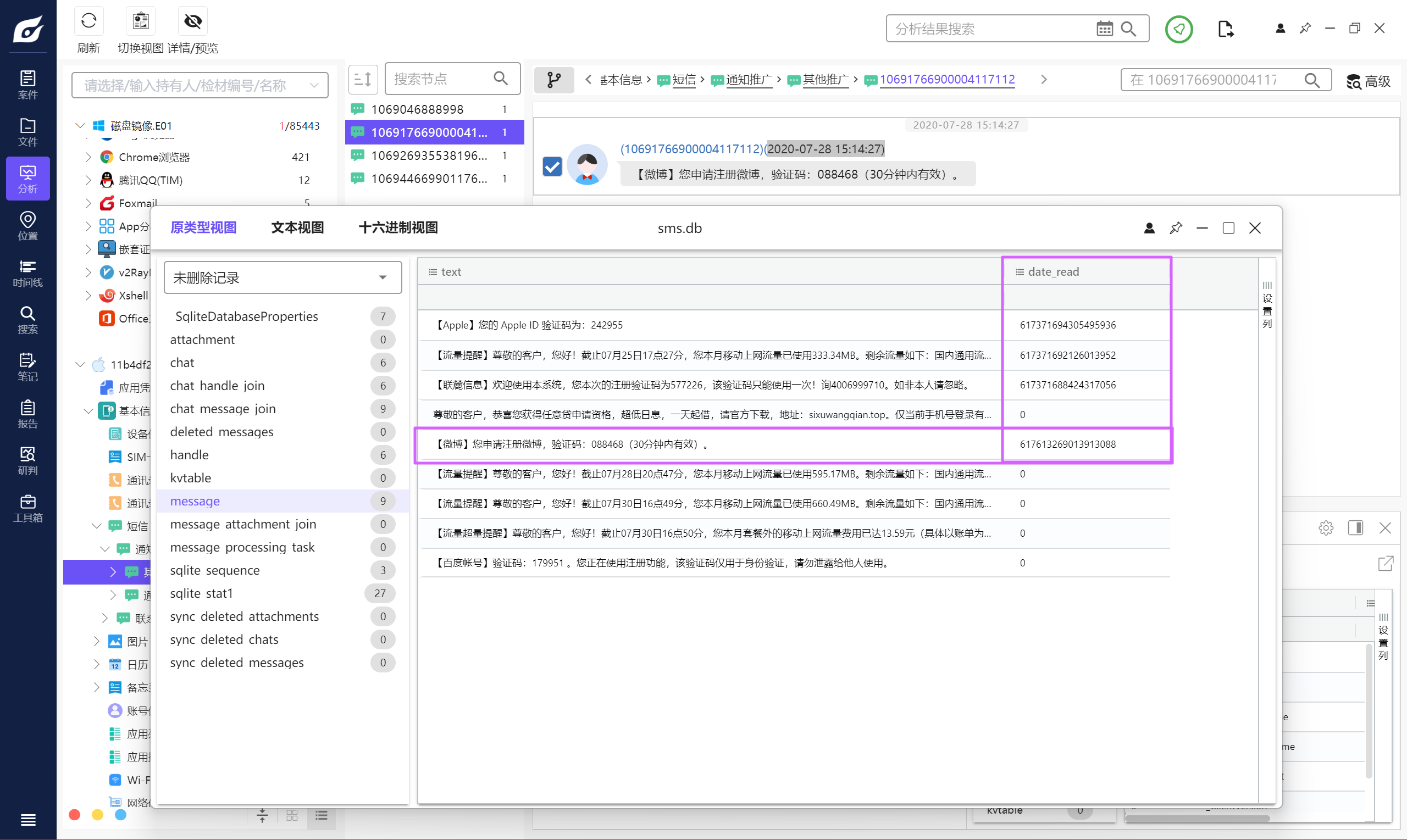Screen dimensions: 1407x840
Task: Click the 刷新 refresh toolbar icon
Action: pos(89,21)
